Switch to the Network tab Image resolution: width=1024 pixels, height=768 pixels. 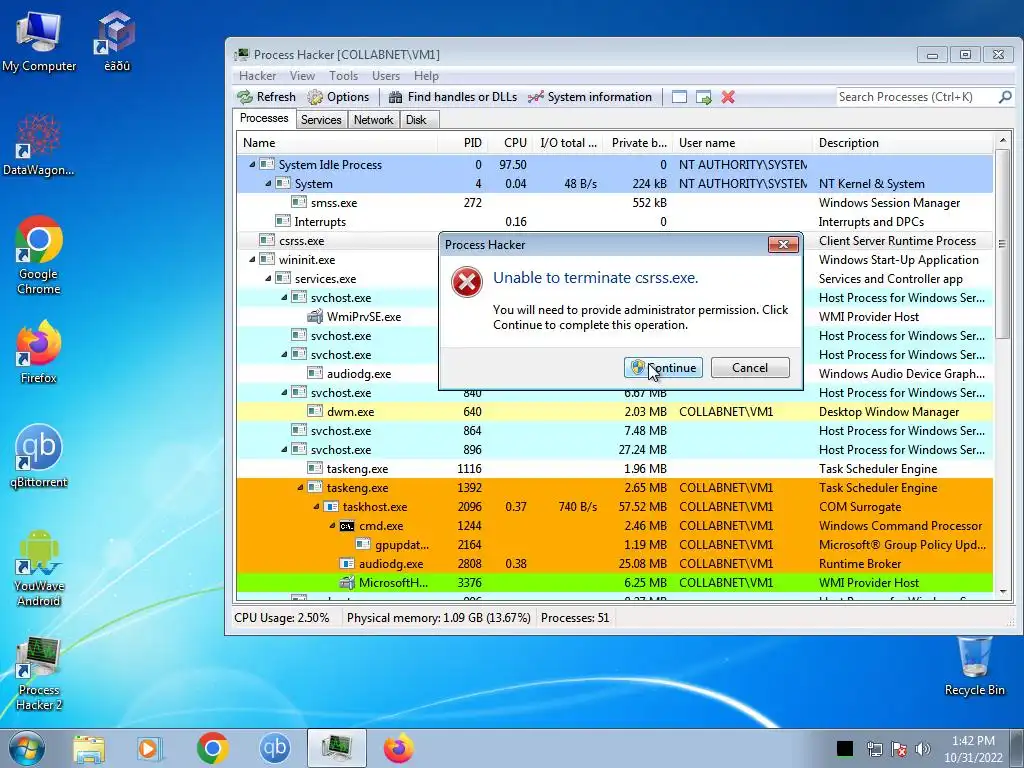(373, 120)
